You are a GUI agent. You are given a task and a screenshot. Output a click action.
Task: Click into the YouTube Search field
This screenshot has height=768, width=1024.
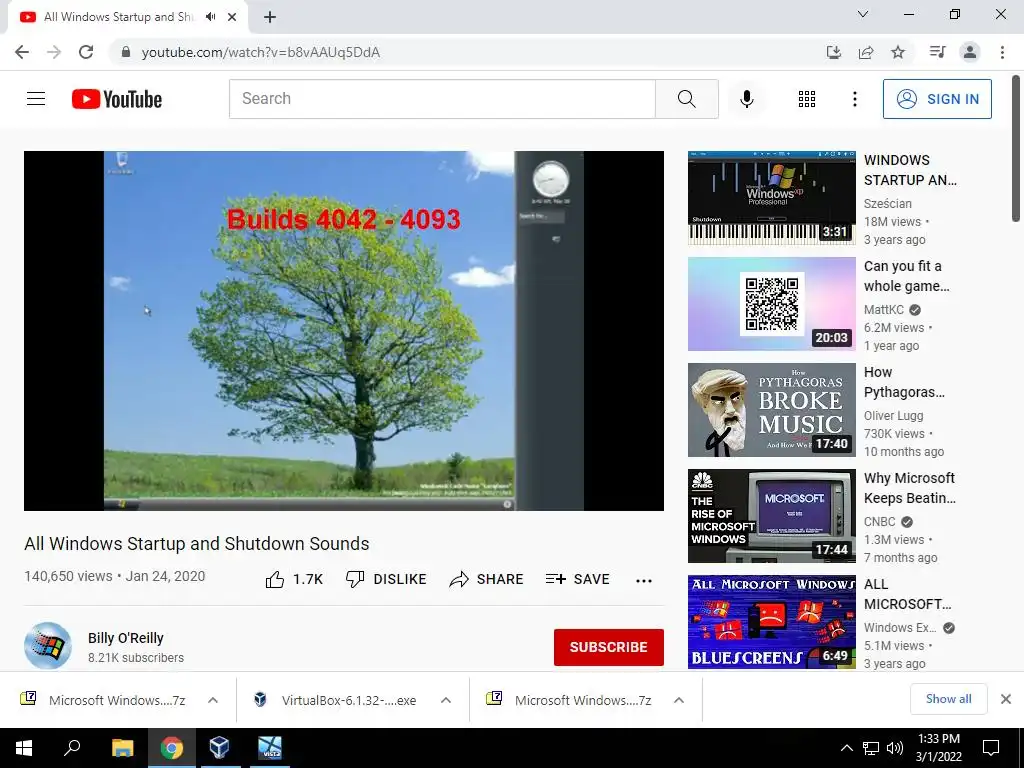point(442,99)
